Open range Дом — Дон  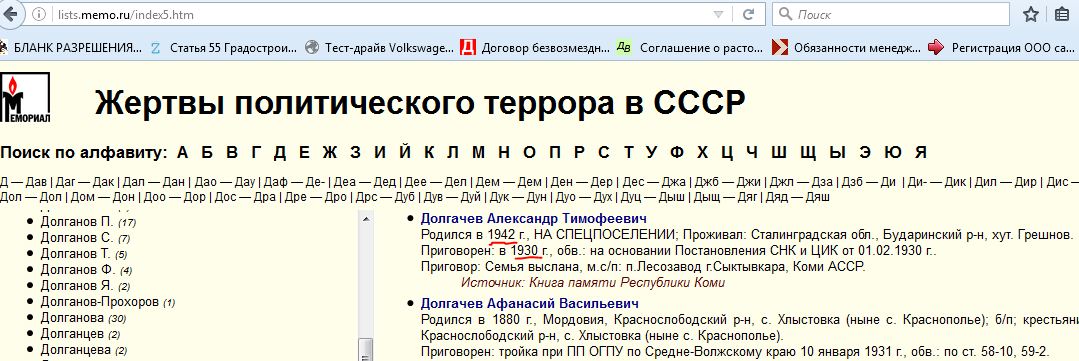[103, 197]
